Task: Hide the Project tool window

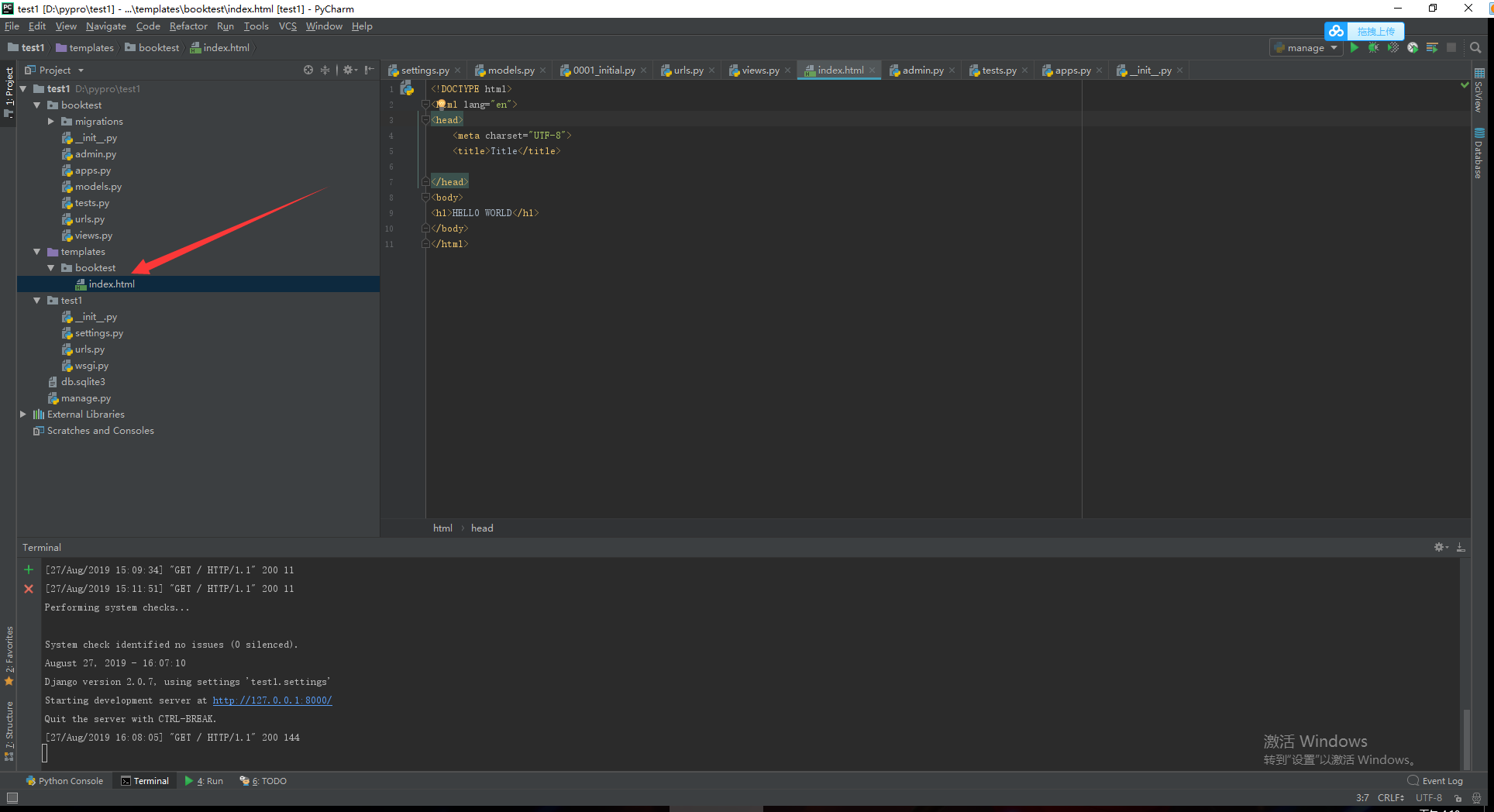Action: [370, 70]
